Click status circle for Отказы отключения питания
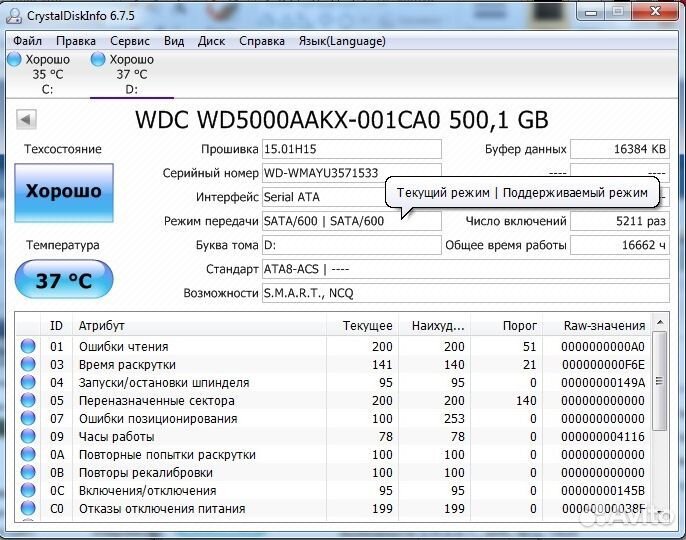Image resolution: width=686 pixels, height=540 pixels. 28,508
